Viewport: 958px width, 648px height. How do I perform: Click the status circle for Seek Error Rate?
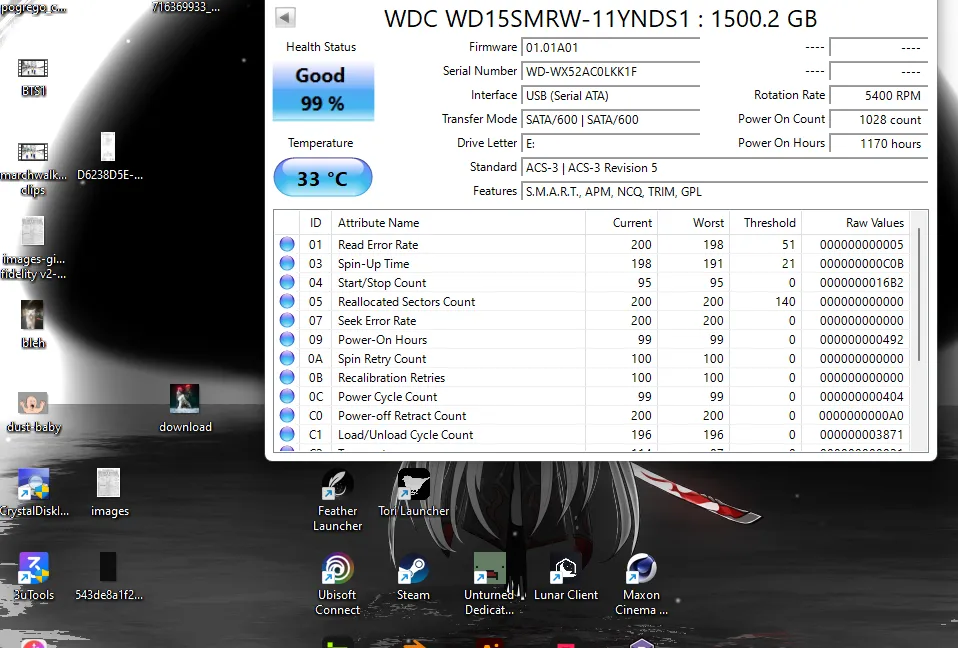tap(287, 320)
